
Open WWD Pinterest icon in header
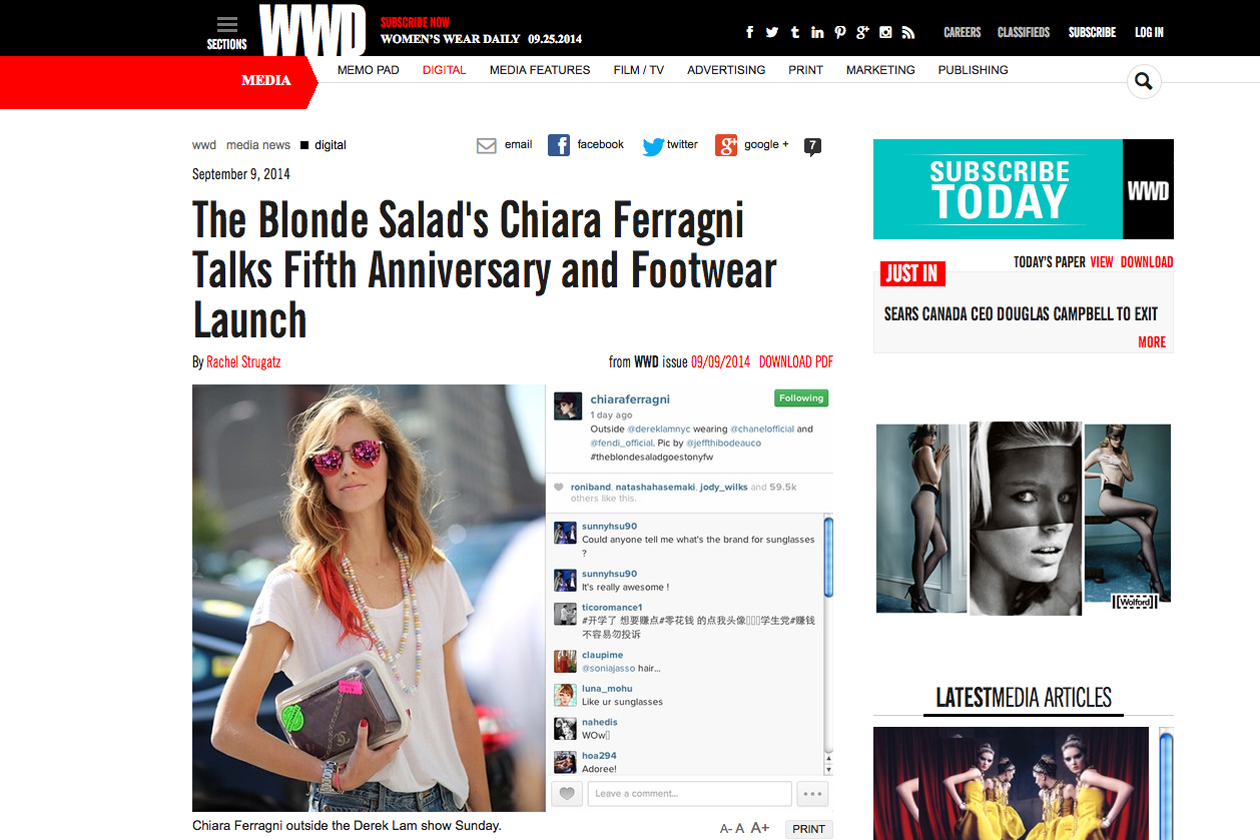click(840, 32)
